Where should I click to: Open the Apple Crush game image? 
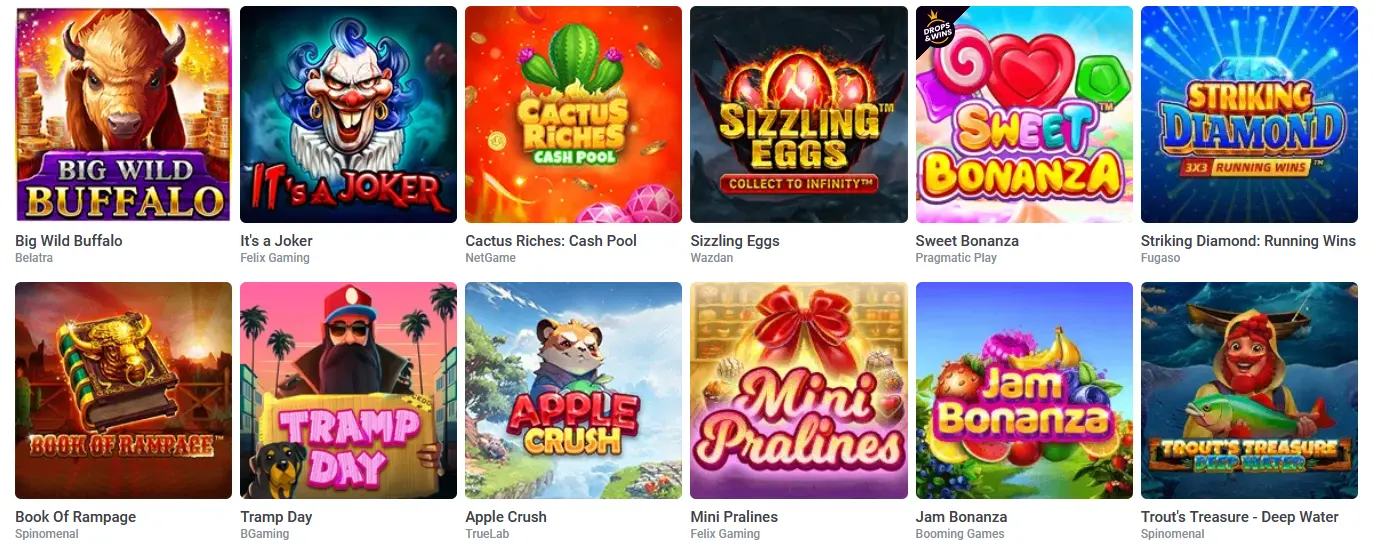[574, 390]
